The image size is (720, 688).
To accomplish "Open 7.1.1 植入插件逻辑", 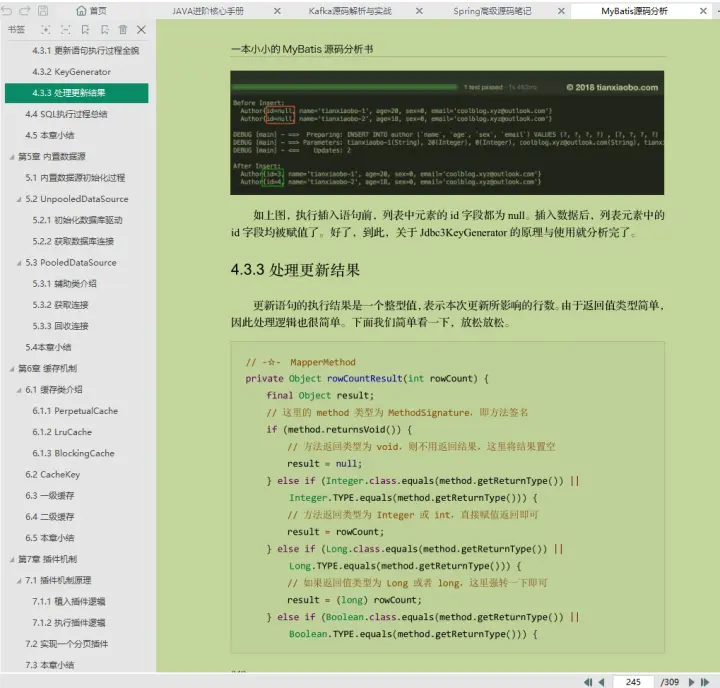I will (68, 601).
